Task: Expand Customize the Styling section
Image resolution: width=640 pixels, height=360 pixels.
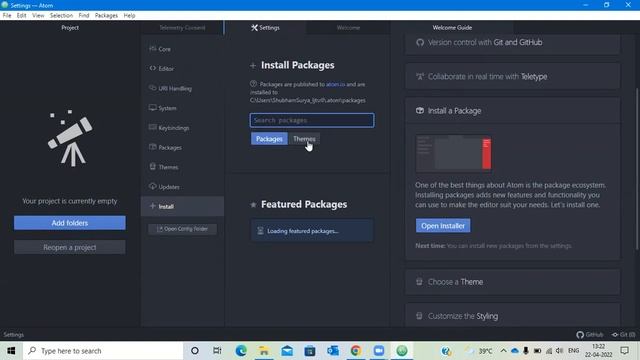Action: pos(513,316)
